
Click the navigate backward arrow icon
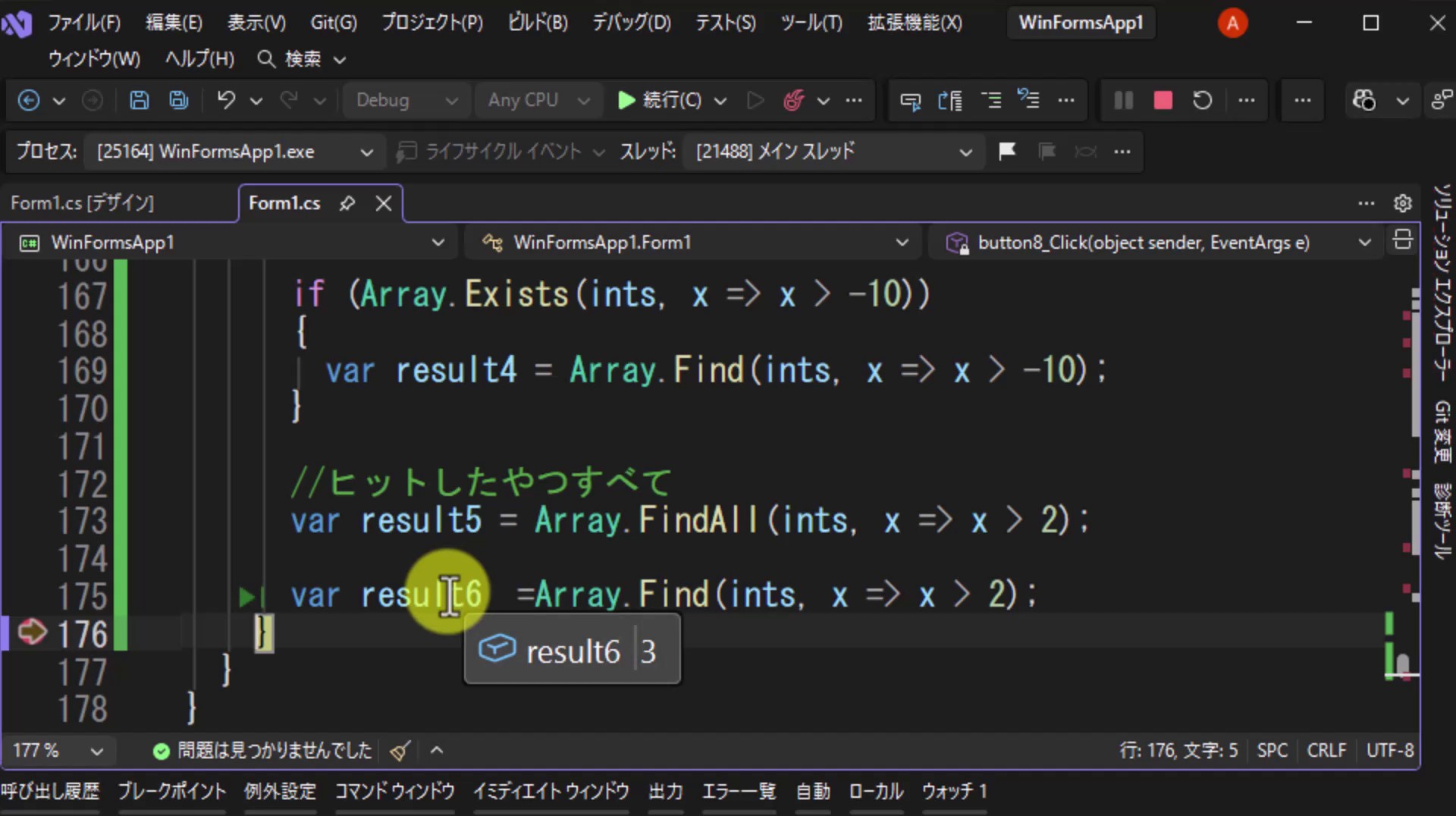coord(29,100)
